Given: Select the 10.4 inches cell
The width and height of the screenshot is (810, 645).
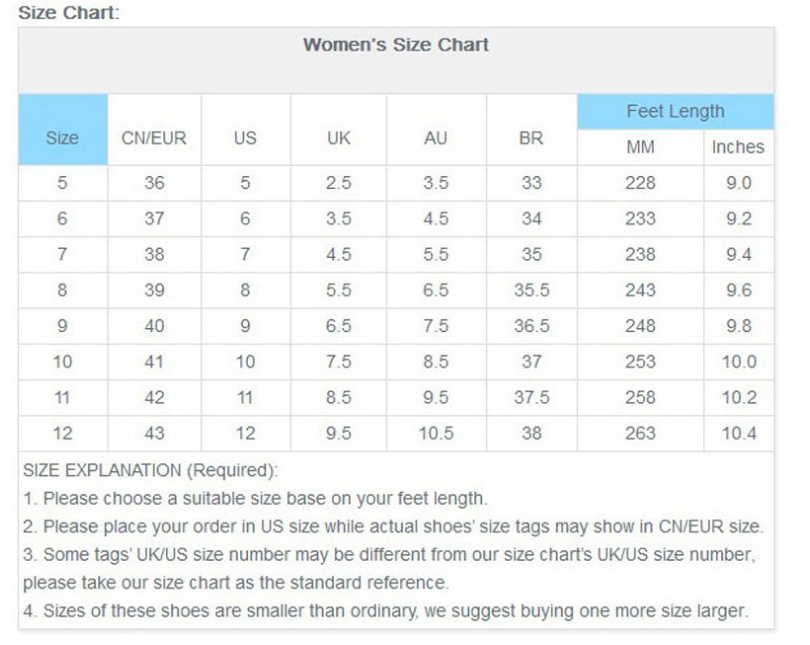Looking at the screenshot, I should [739, 433].
